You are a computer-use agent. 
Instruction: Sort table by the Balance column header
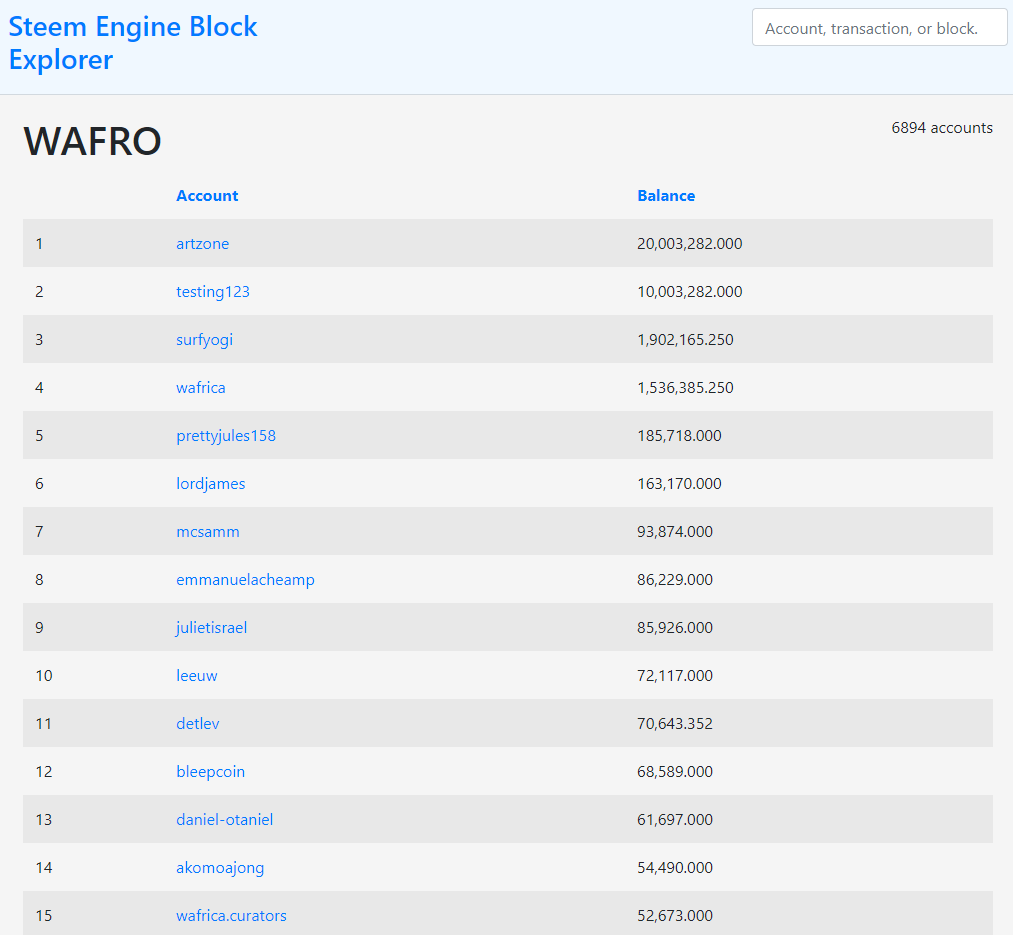665,196
